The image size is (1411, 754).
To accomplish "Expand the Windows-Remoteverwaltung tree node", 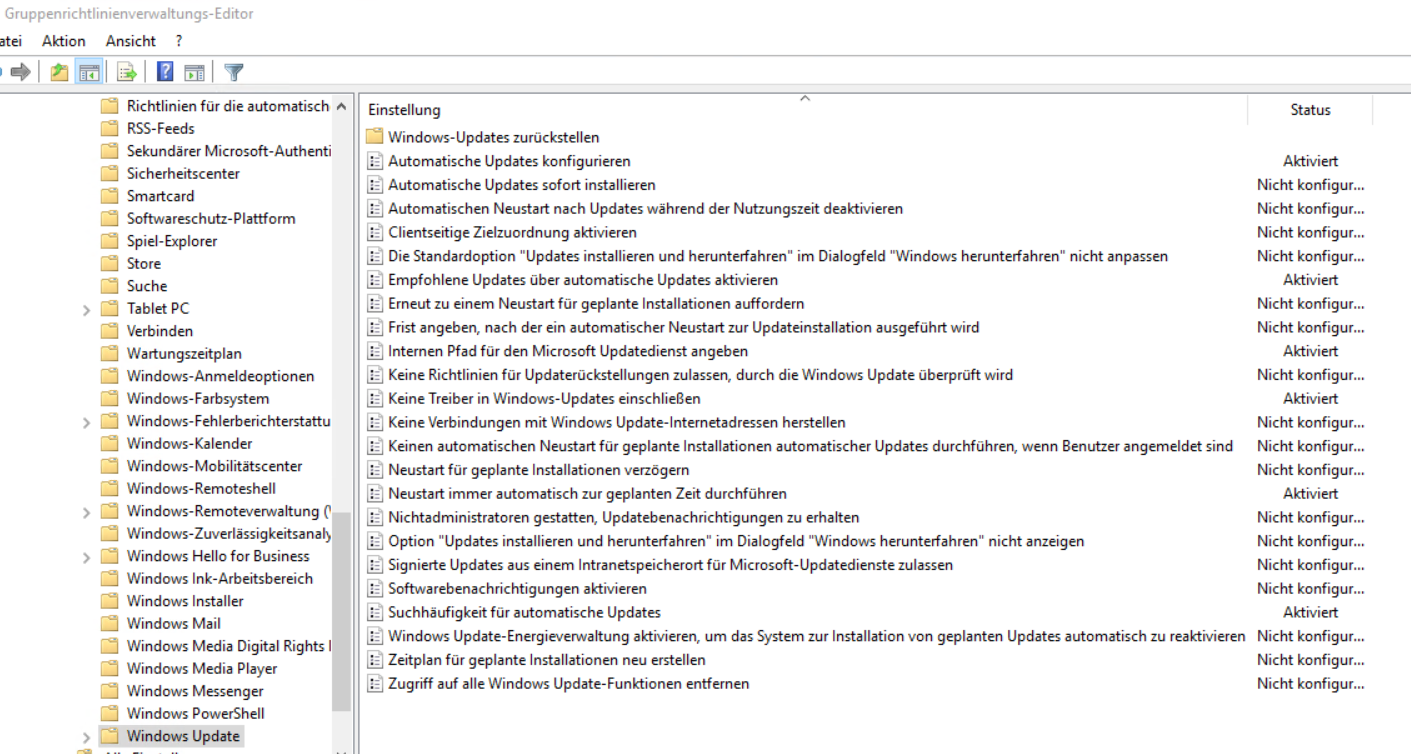I will point(87,512).
